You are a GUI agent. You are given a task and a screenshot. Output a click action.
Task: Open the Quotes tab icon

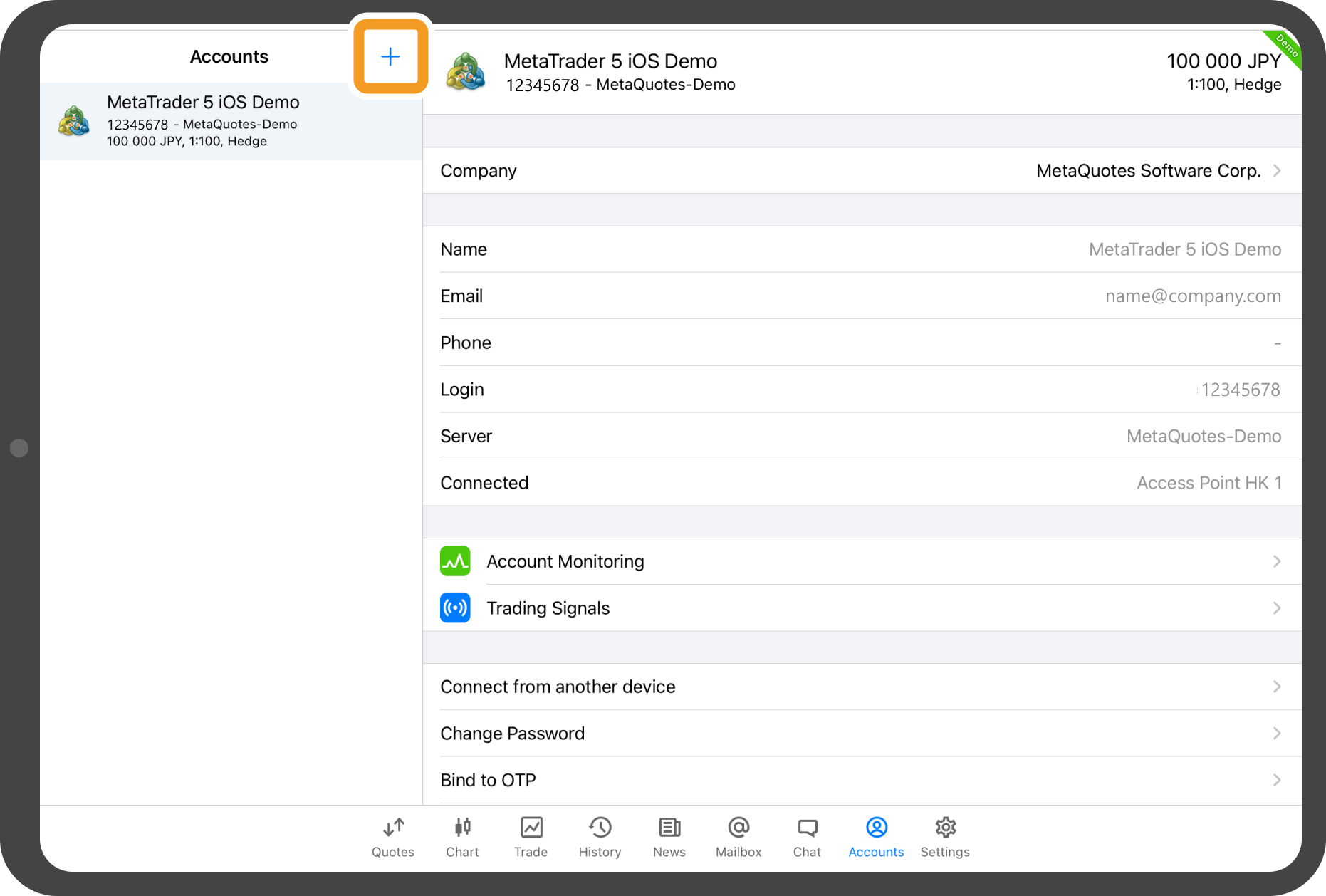(x=393, y=828)
